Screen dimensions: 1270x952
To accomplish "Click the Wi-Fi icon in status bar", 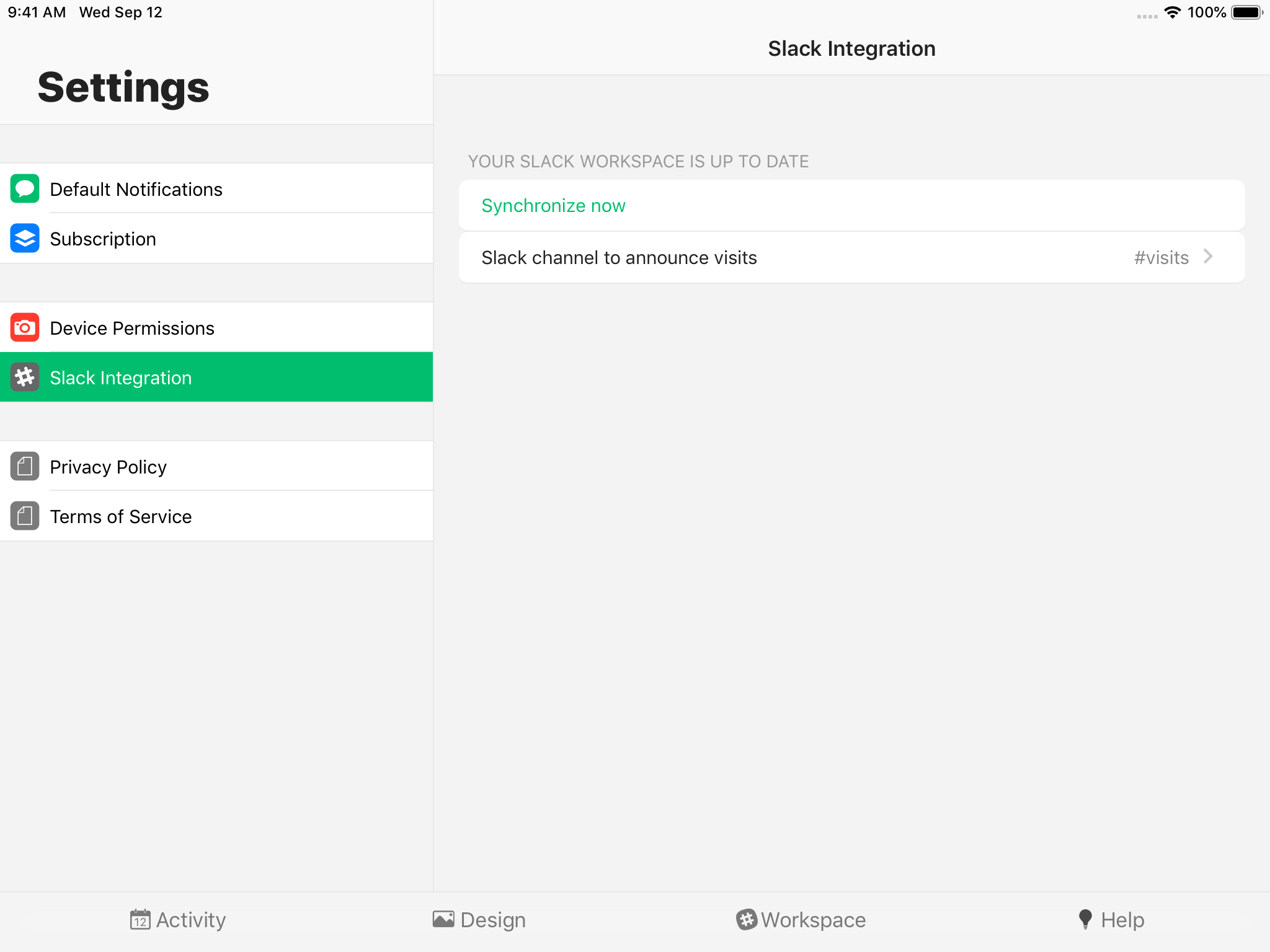I will click(x=1172, y=12).
